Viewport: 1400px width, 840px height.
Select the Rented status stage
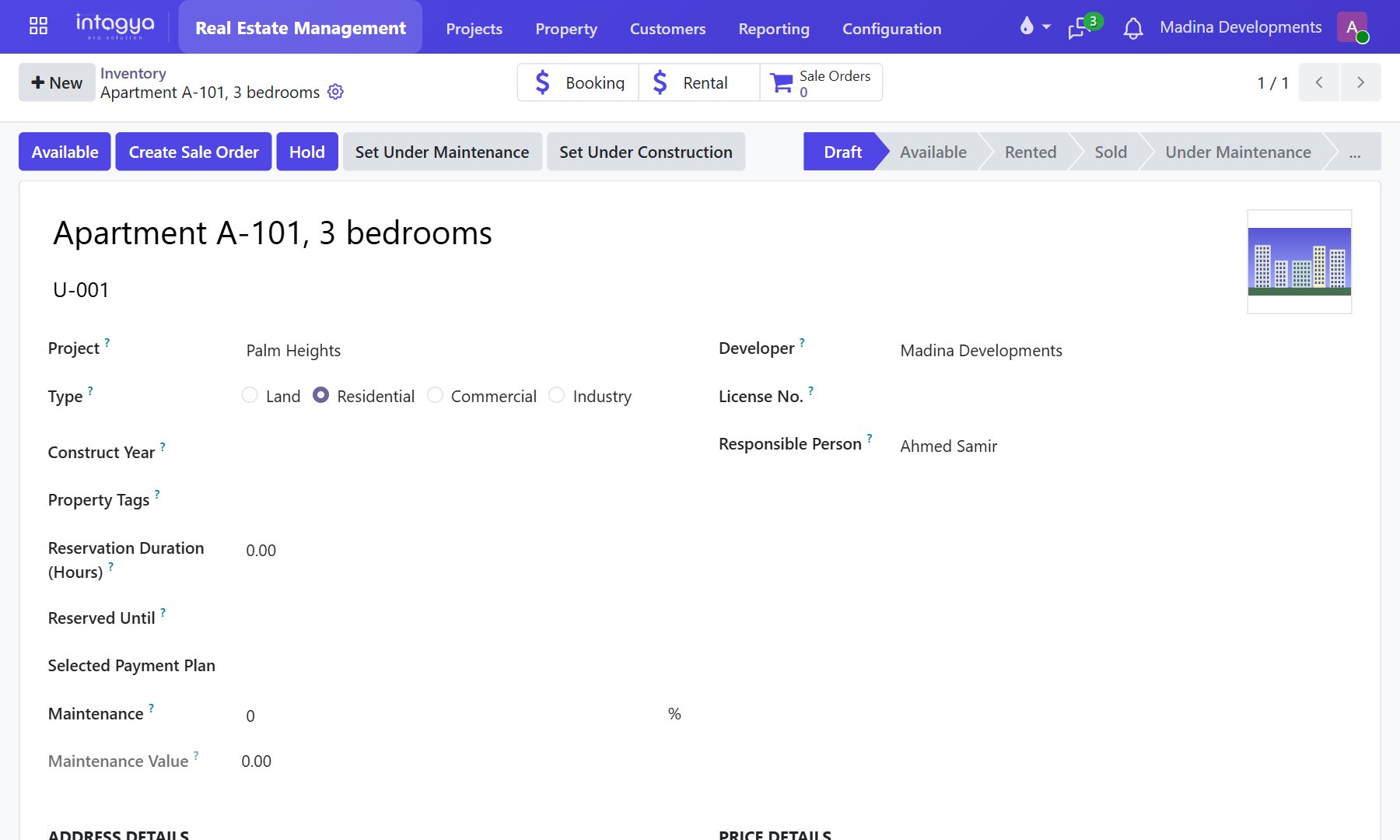coord(1031,152)
